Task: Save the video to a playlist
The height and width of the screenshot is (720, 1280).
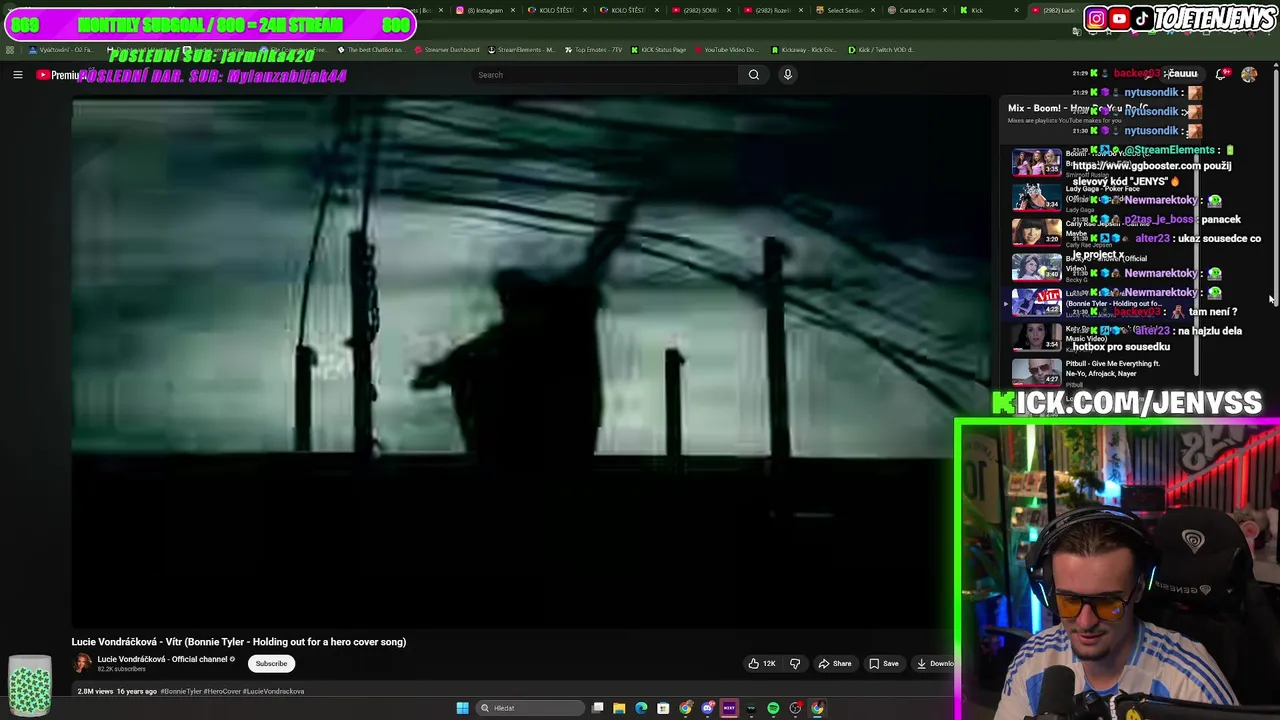Action: (884, 664)
